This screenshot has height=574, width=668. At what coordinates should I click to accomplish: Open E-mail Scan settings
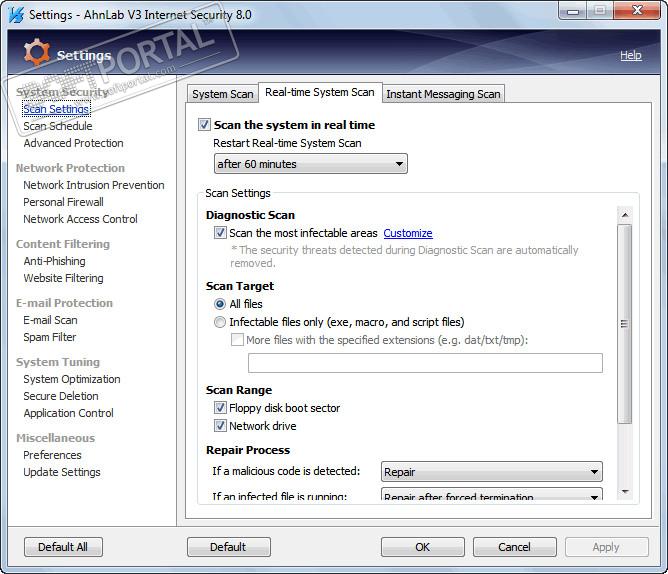50,320
